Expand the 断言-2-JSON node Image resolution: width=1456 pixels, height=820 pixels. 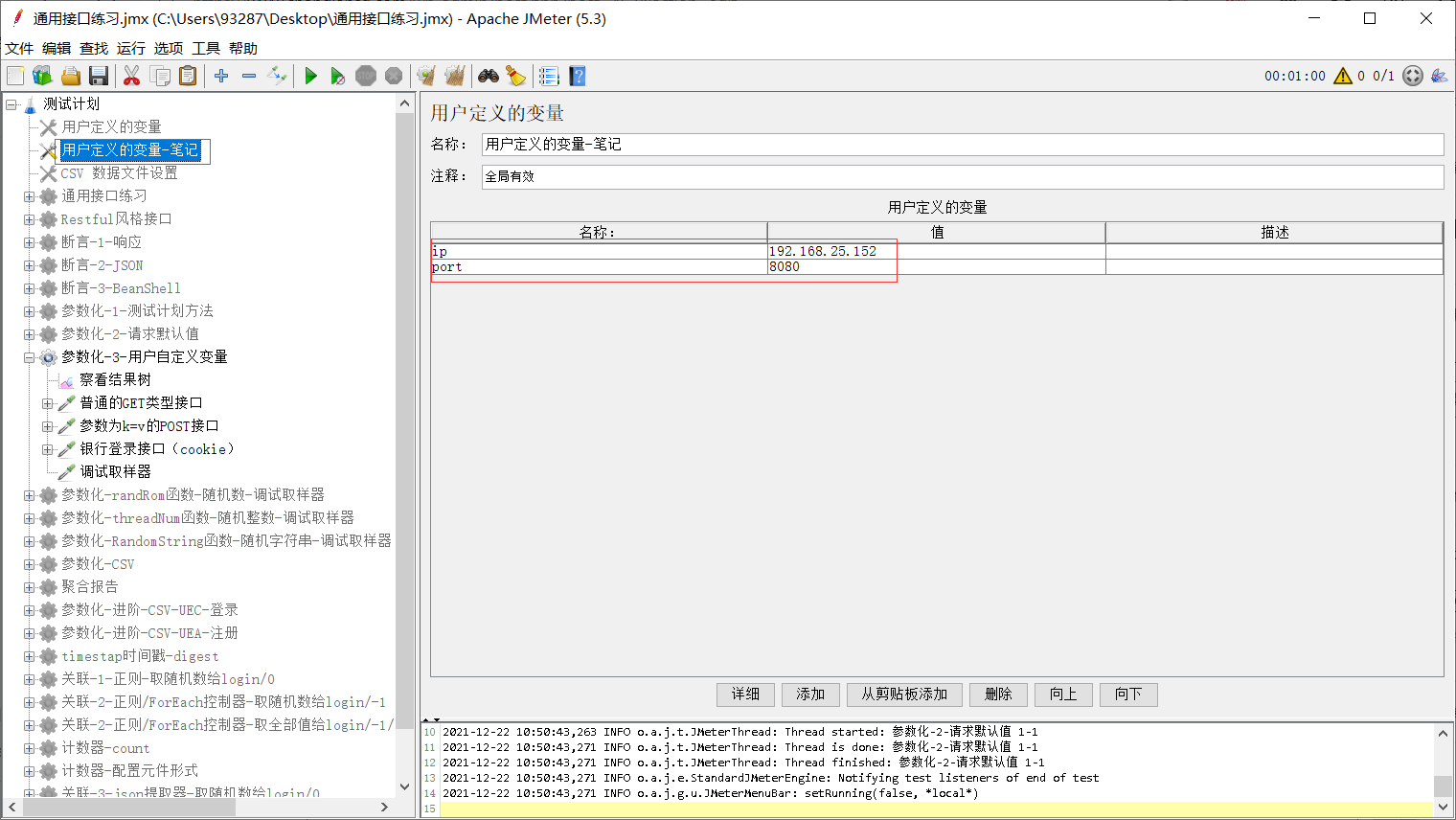[x=30, y=265]
